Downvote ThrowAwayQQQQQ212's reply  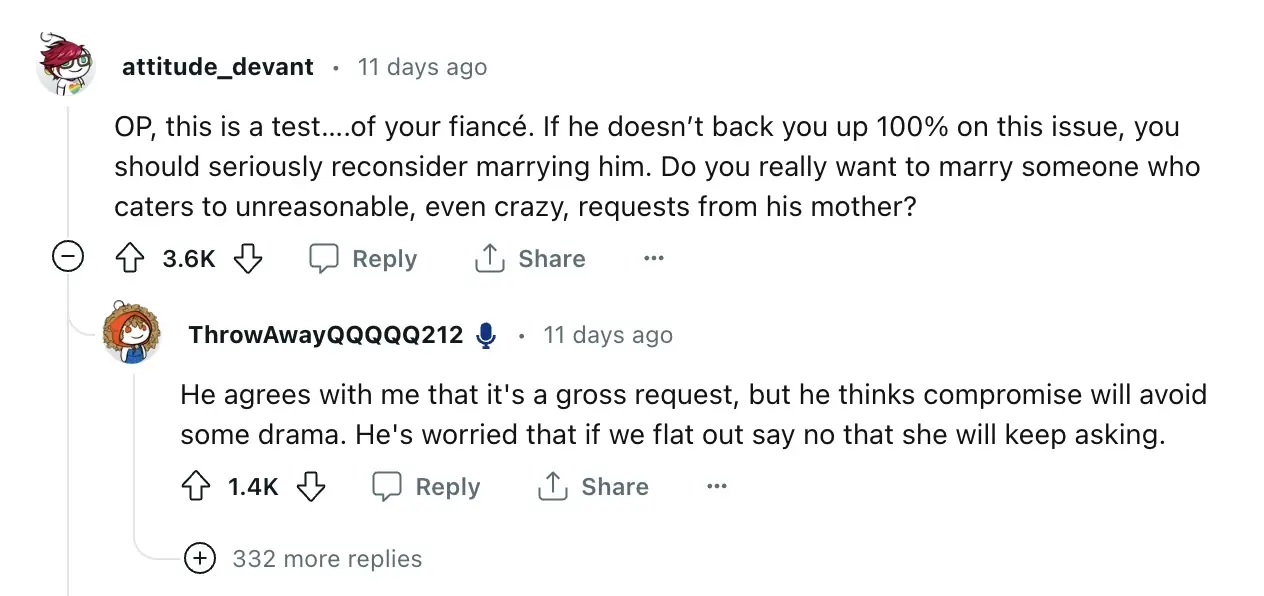click(311, 487)
